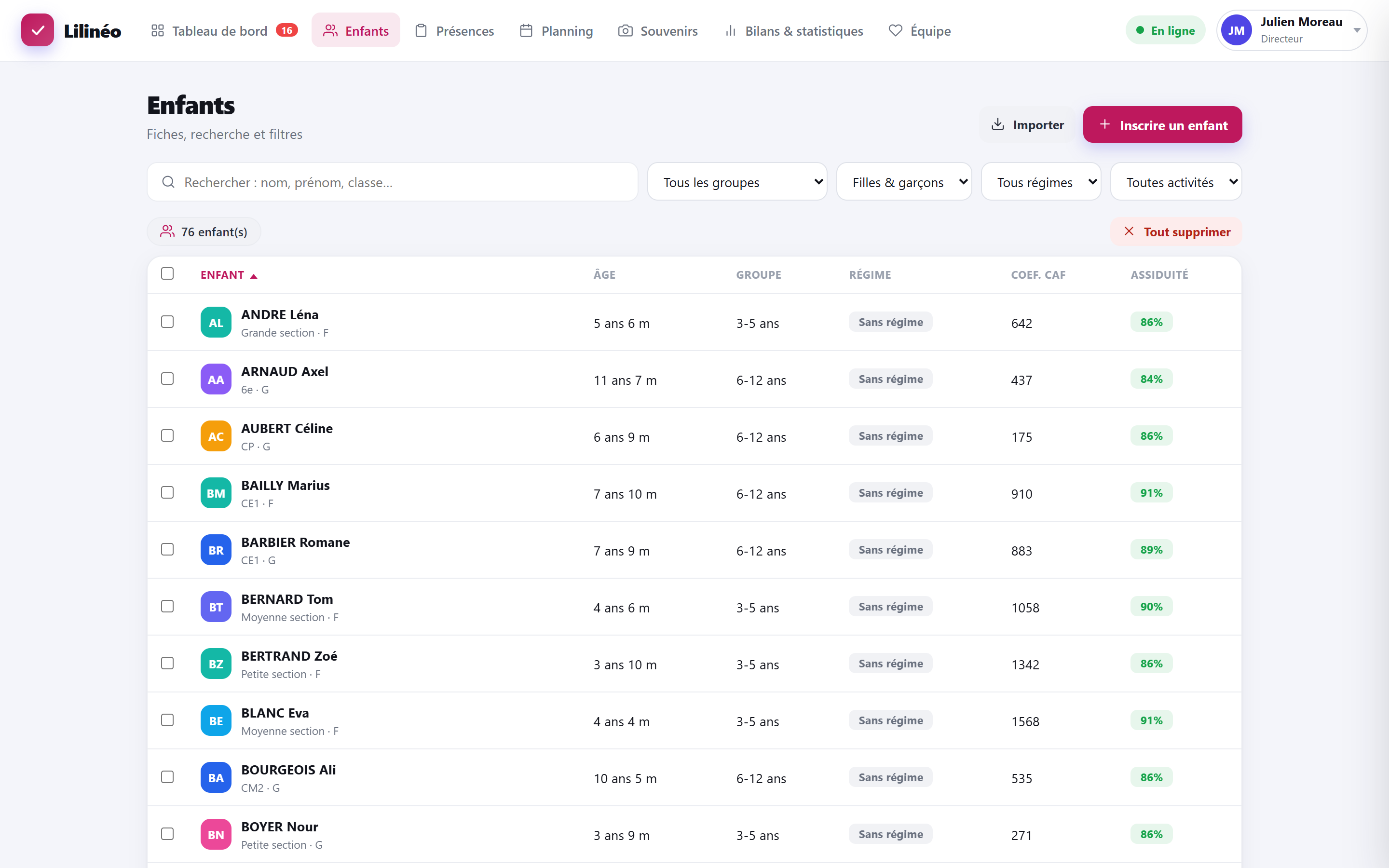Click the BT avatar for BERNARD Tom
The image size is (1389, 868).
[x=216, y=606]
